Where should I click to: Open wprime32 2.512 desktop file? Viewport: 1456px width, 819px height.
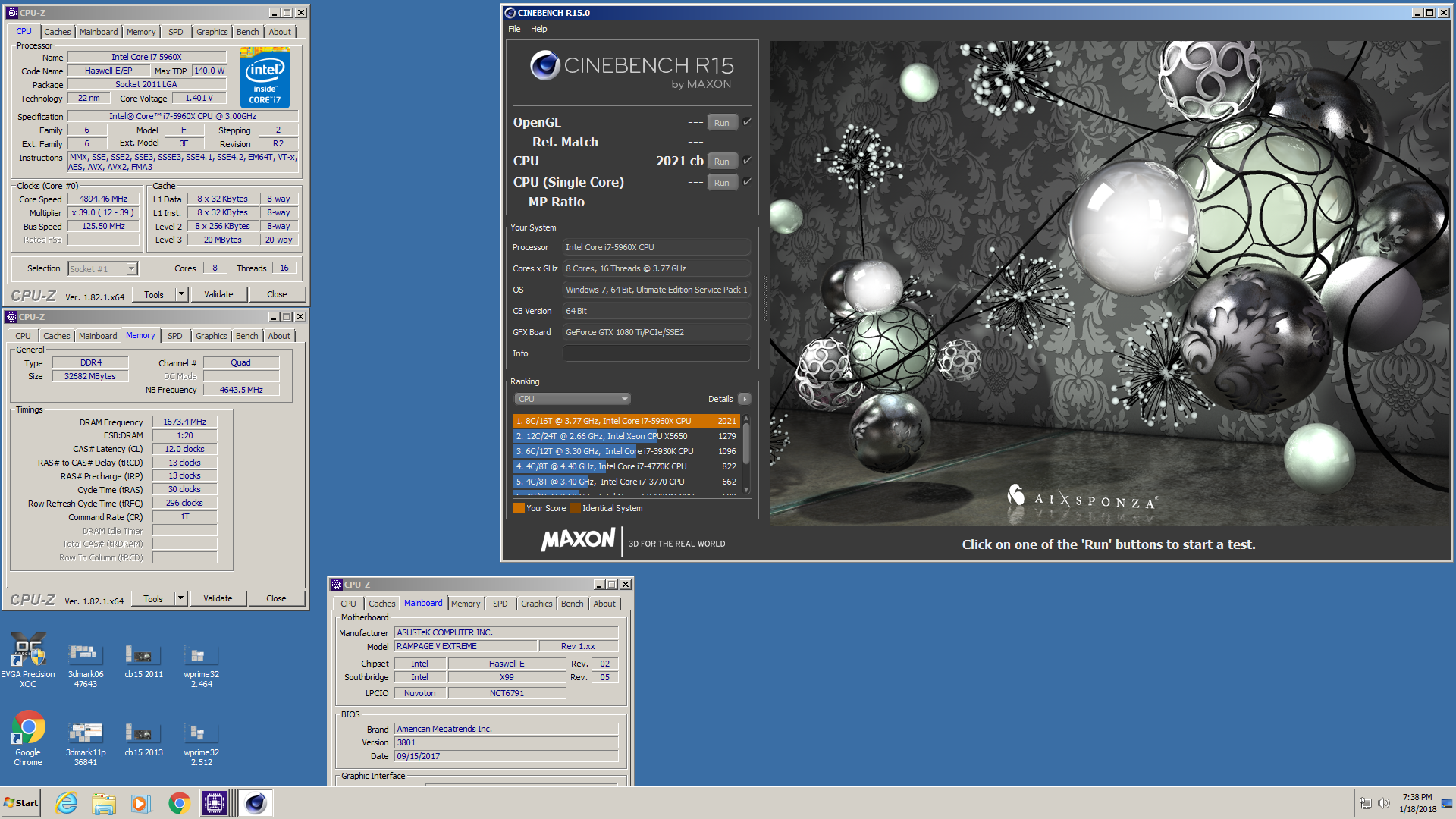coord(201,743)
